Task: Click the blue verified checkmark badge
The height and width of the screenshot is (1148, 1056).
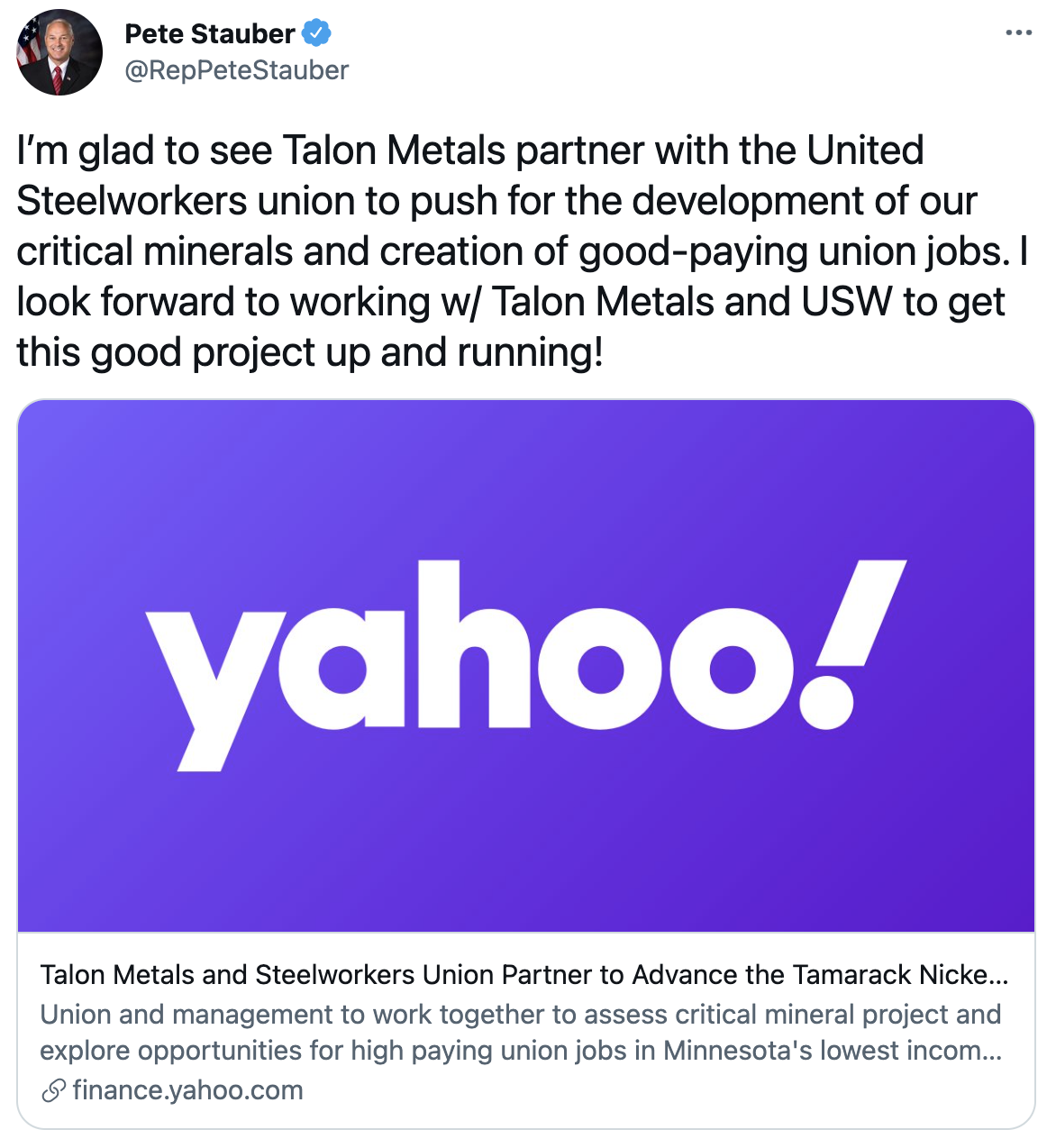Action: click(x=316, y=34)
